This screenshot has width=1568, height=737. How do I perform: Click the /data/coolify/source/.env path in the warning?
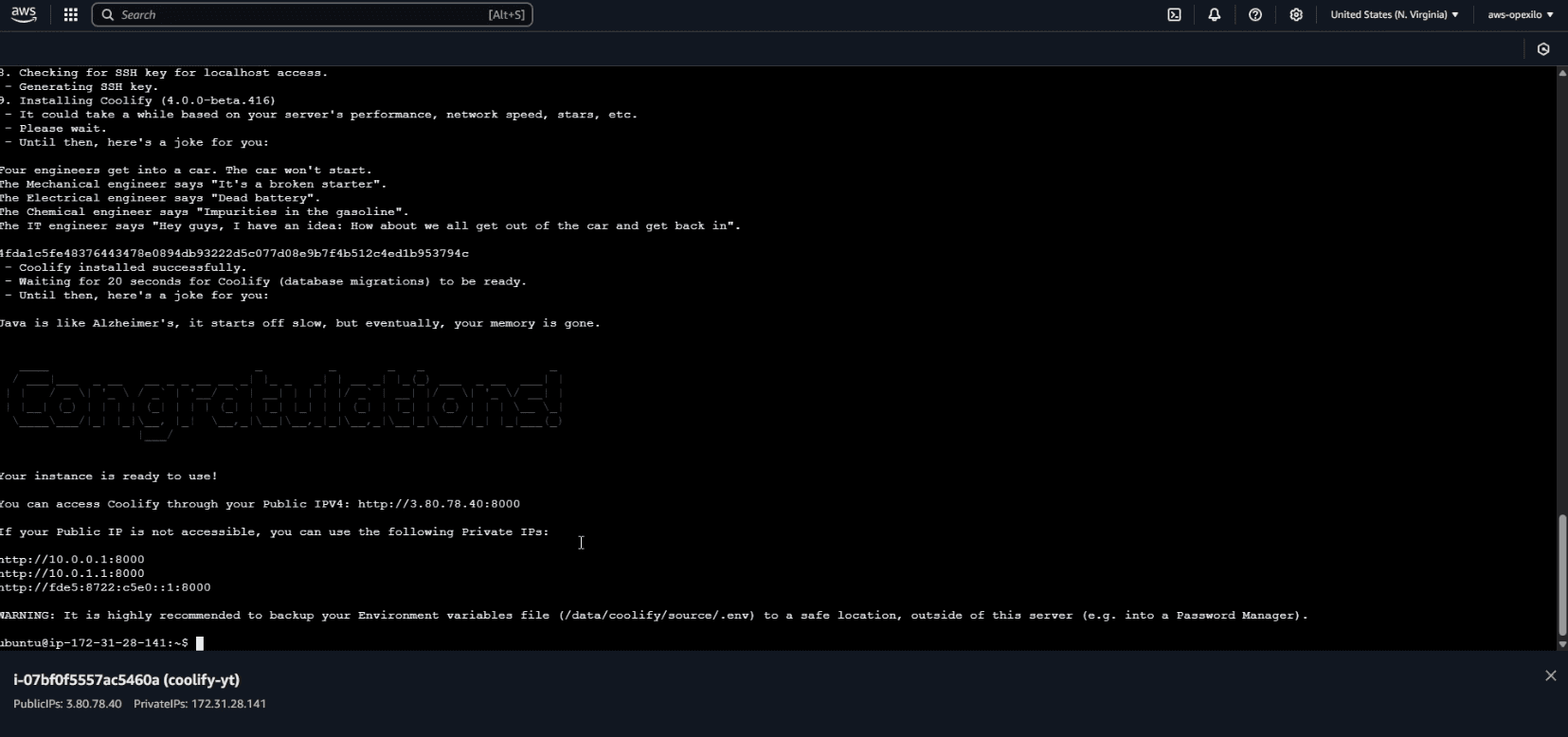pos(657,616)
